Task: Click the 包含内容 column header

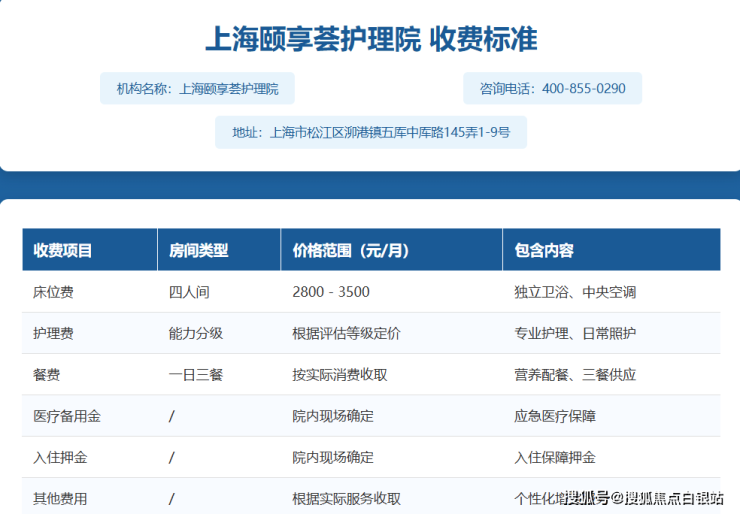Action: pos(612,250)
